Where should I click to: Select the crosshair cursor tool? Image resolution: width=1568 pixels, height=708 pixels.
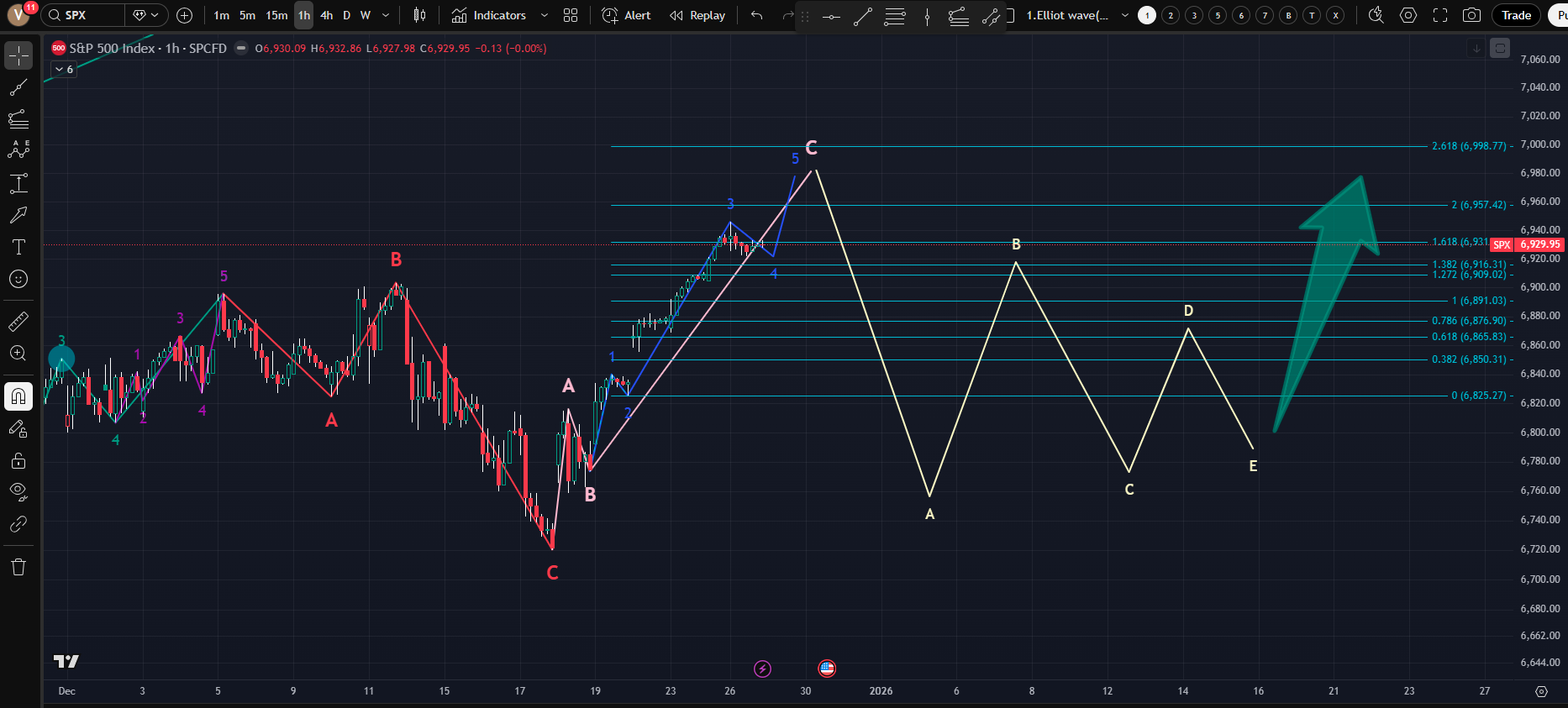click(18, 56)
